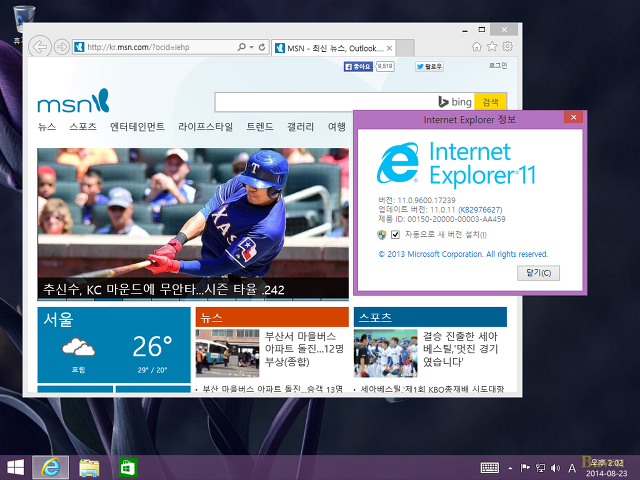Click the touch keyboard tray icon
The image size is (640, 480).
490,468
